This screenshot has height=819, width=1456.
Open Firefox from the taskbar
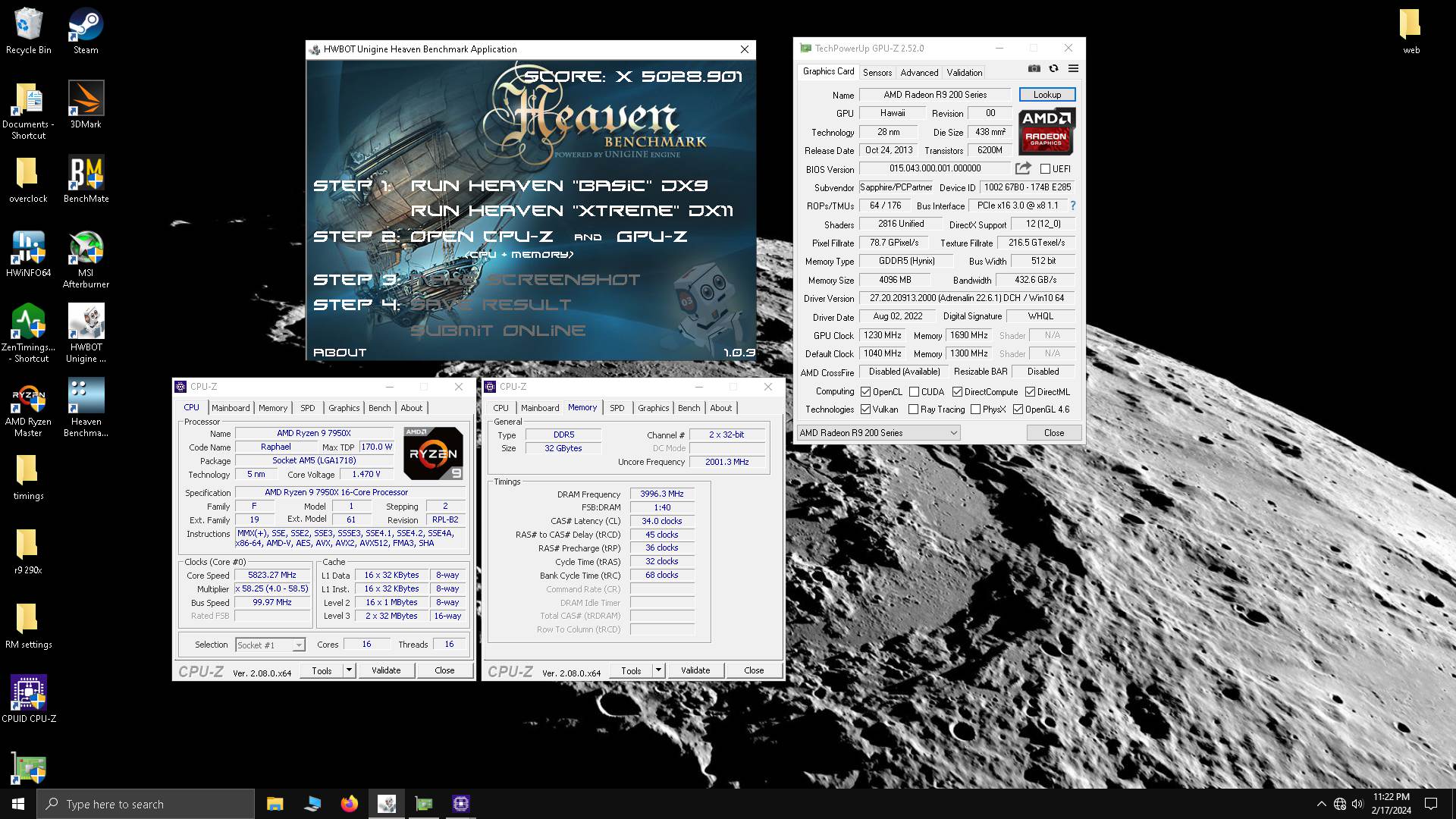click(349, 804)
